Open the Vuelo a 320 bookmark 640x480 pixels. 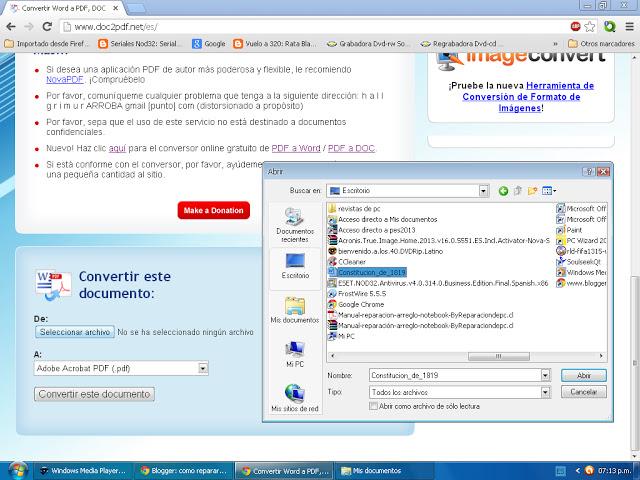coord(275,44)
